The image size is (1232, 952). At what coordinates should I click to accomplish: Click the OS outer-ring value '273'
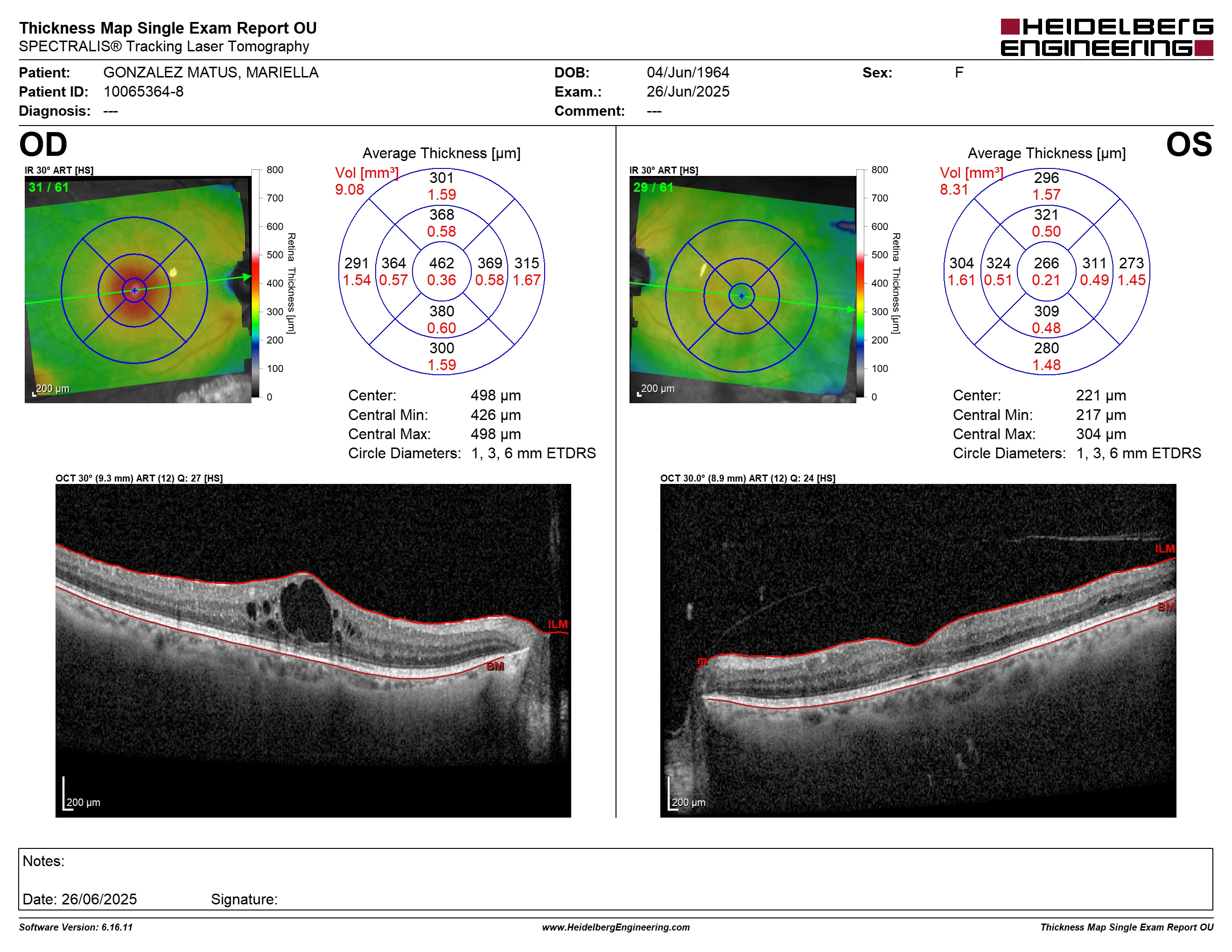[x=1131, y=263]
